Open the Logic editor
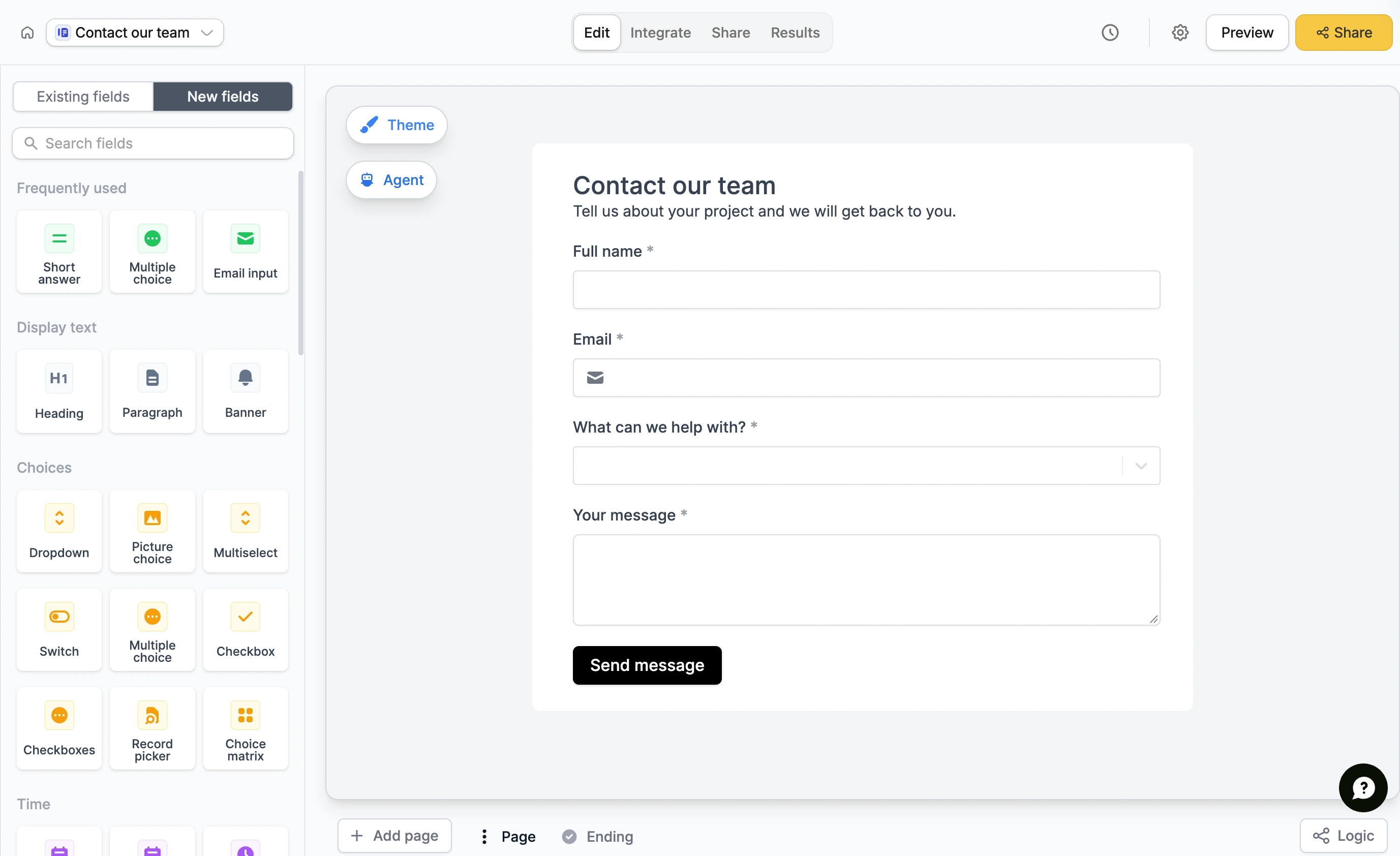 (x=1343, y=836)
